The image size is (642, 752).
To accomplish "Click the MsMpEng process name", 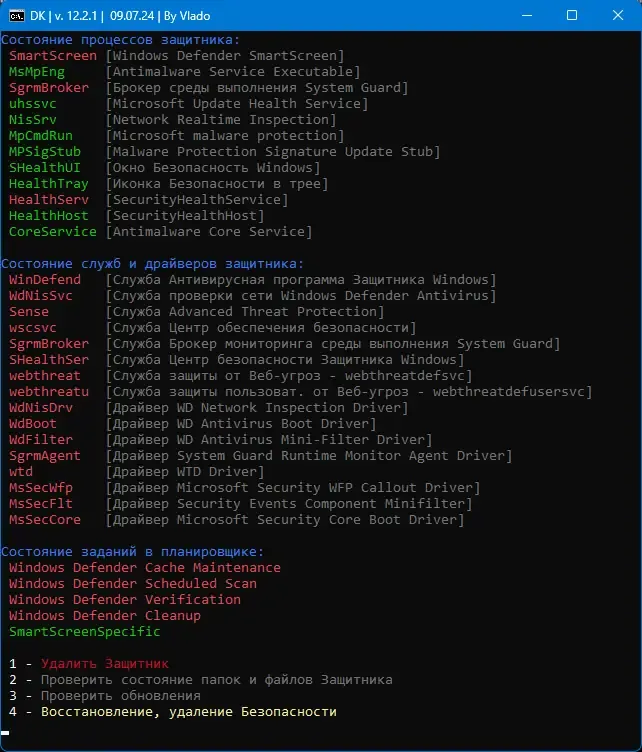I will tap(36, 72).
